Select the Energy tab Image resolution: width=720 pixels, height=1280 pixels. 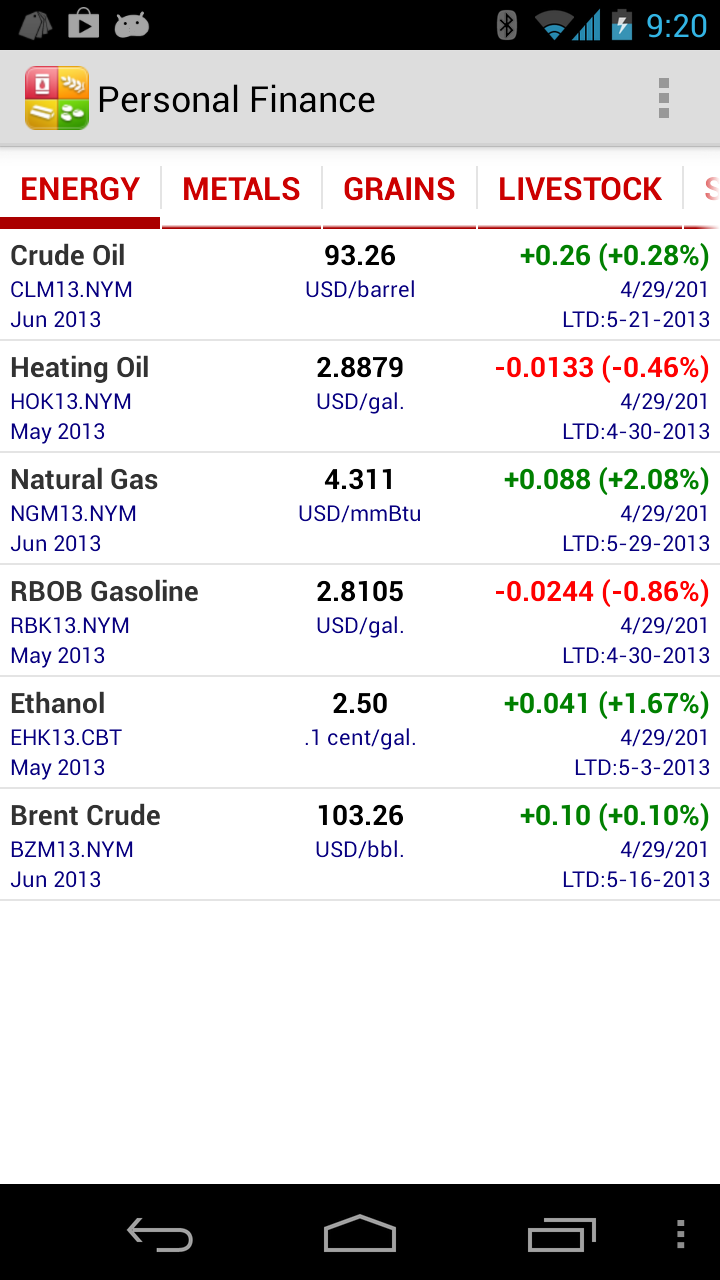[80, 189]
